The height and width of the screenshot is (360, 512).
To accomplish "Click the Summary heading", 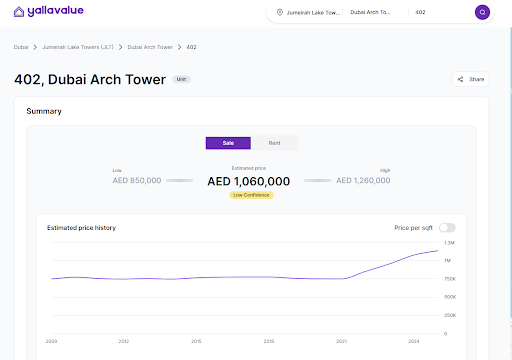I will pyautogui.click(x=44, y=111).
